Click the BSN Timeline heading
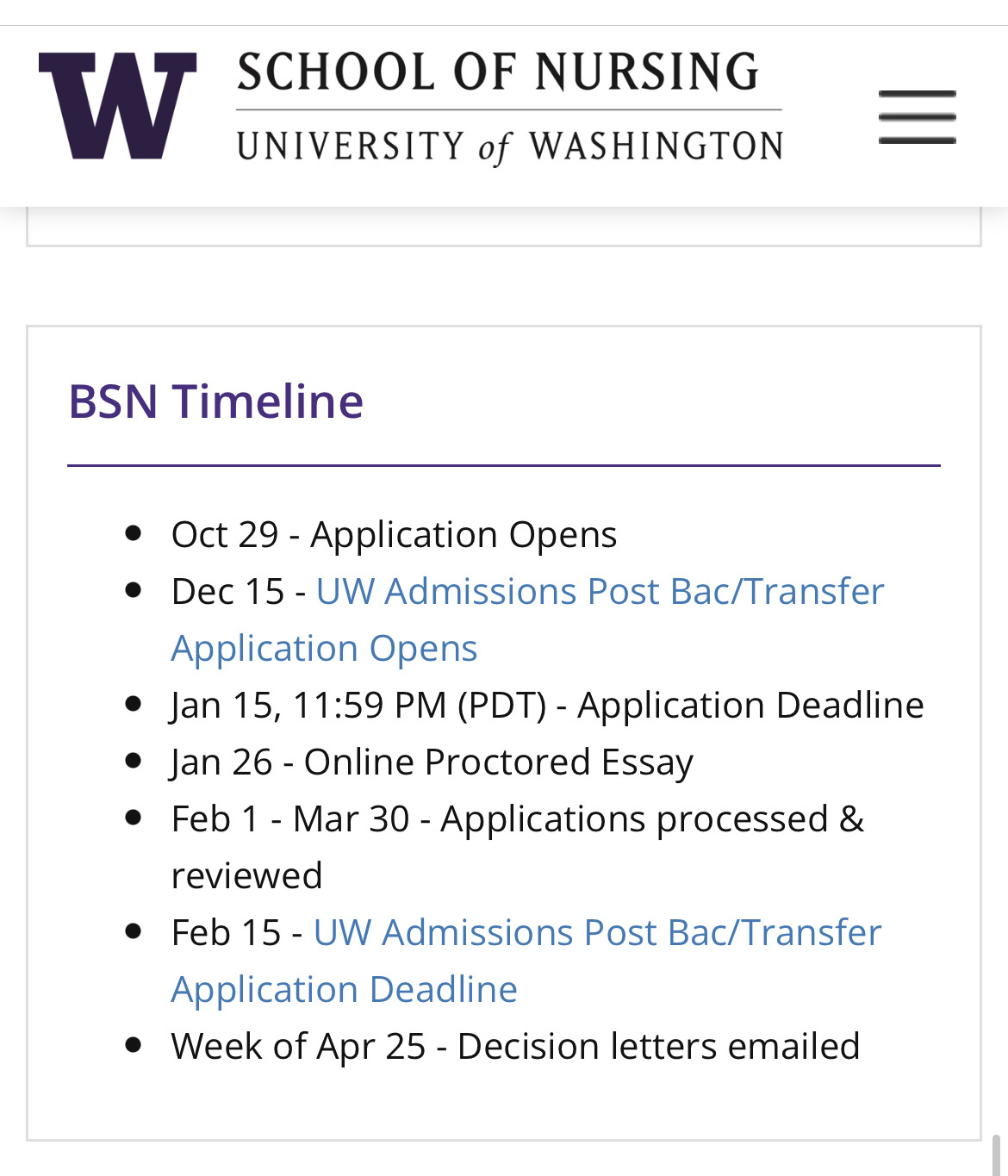The width and height of the screenshot is (1008, 1176). click(215, 401)
